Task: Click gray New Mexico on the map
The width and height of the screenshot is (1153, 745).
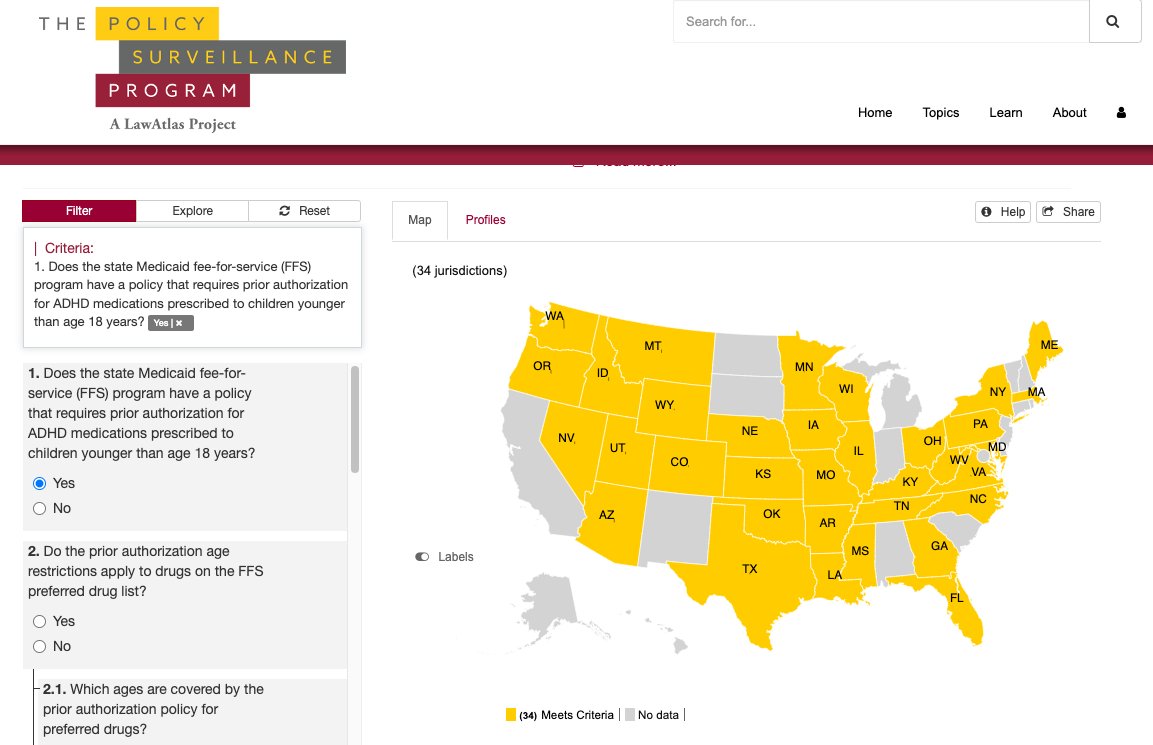Action: [x=675, y=530]
